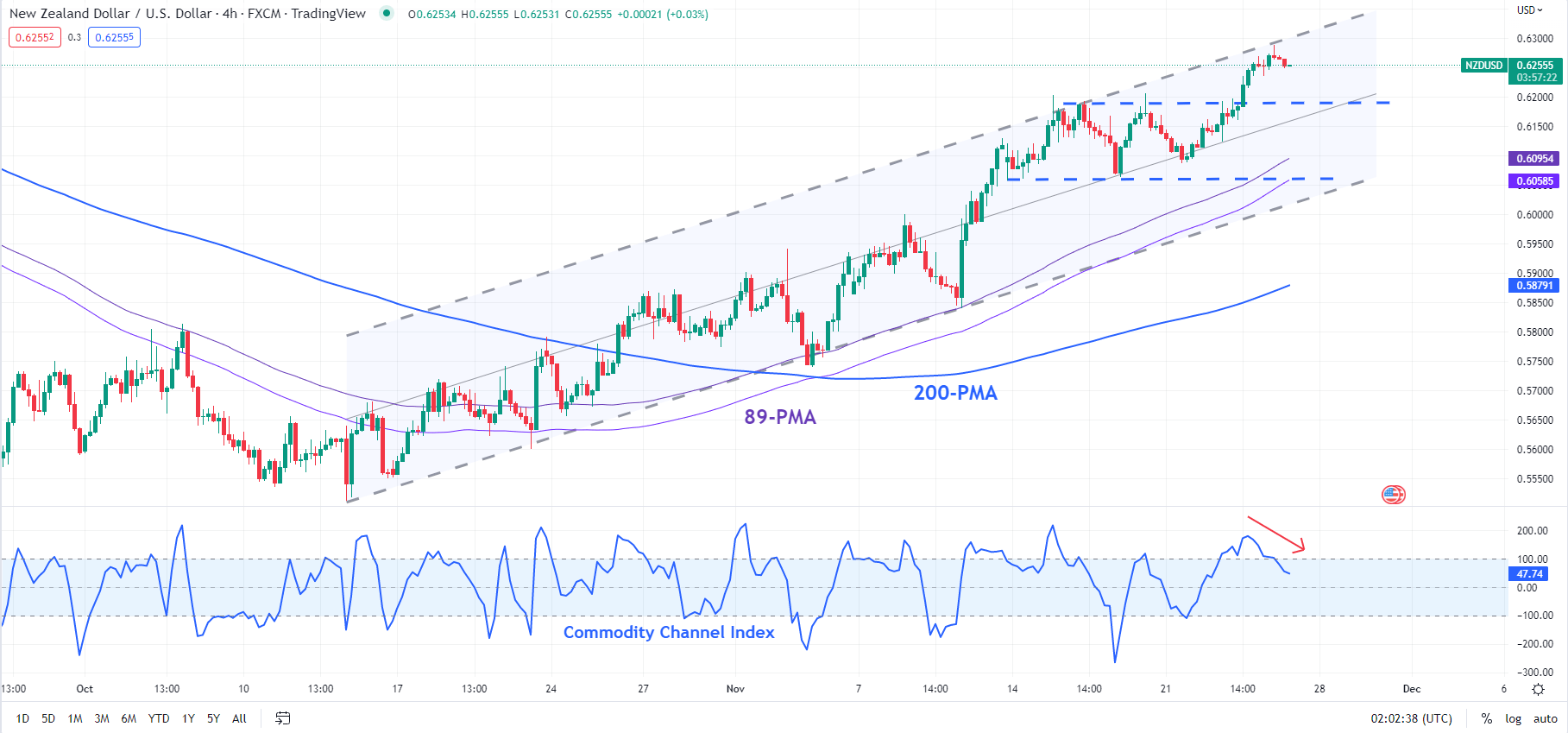Select the All time range
Screen dimensions: 1568x733
pyautogui.click(x=239, y=718)
